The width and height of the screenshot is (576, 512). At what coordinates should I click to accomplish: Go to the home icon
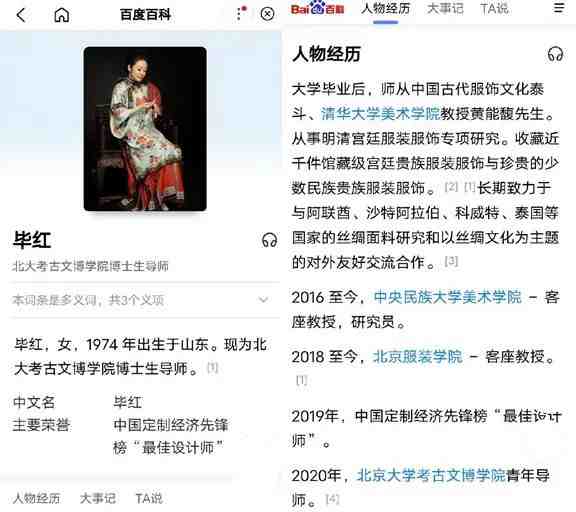coord(62,15)
